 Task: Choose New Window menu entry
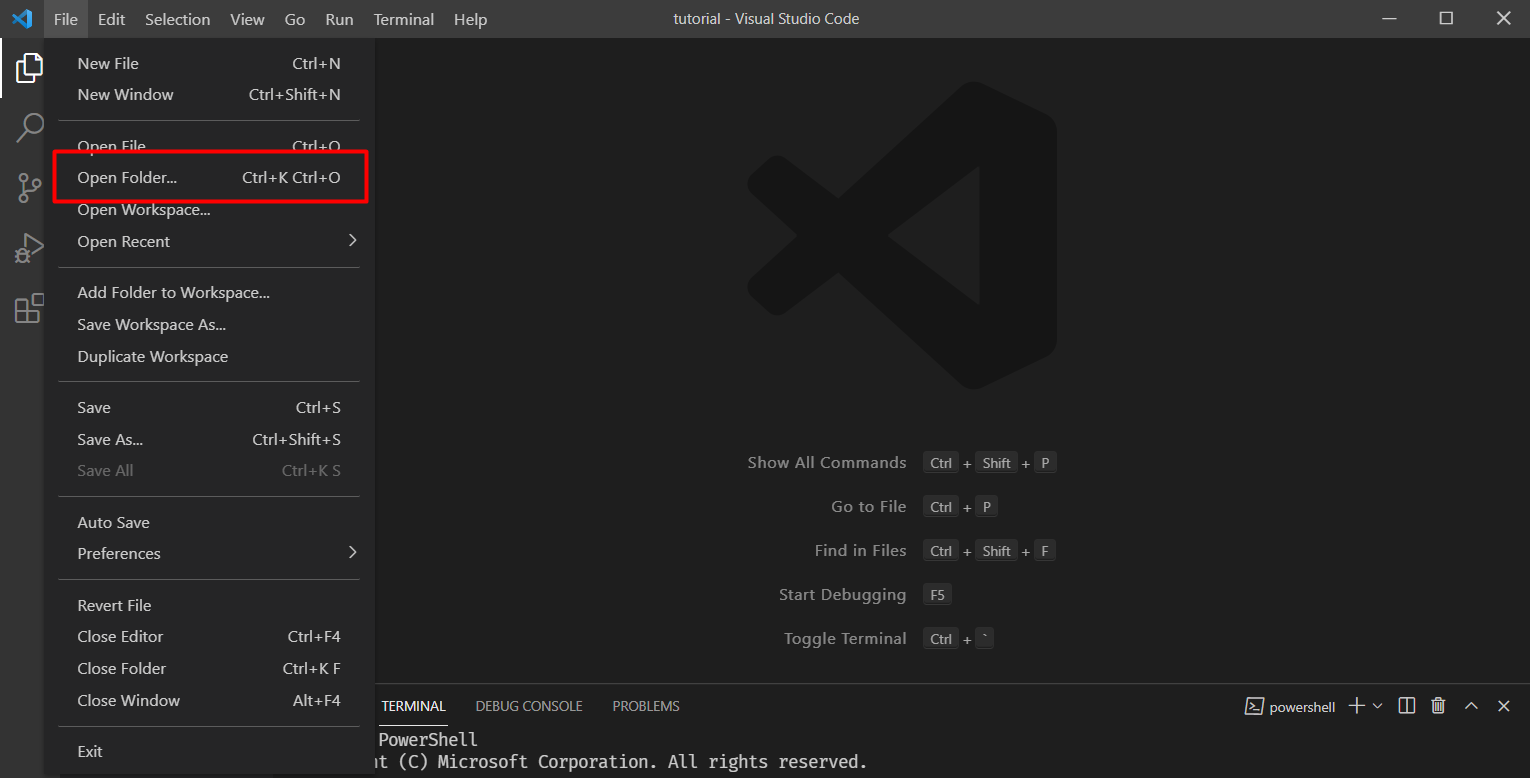click(x=209, y=95)
